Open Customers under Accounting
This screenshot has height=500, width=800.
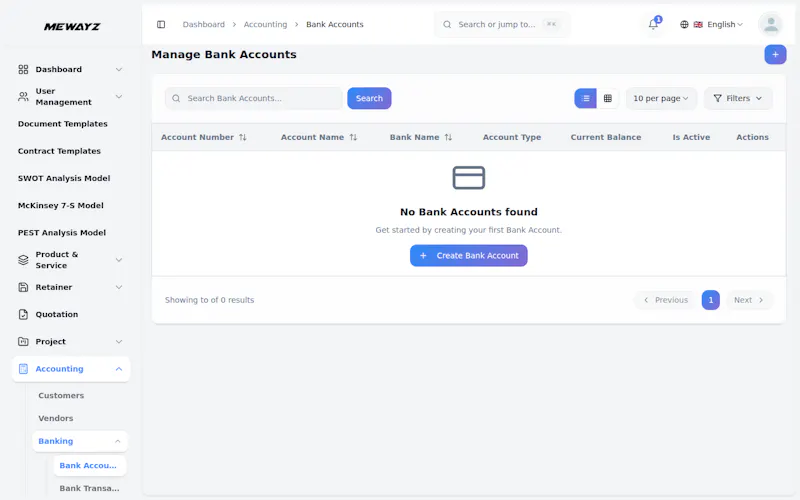(61, 395)
